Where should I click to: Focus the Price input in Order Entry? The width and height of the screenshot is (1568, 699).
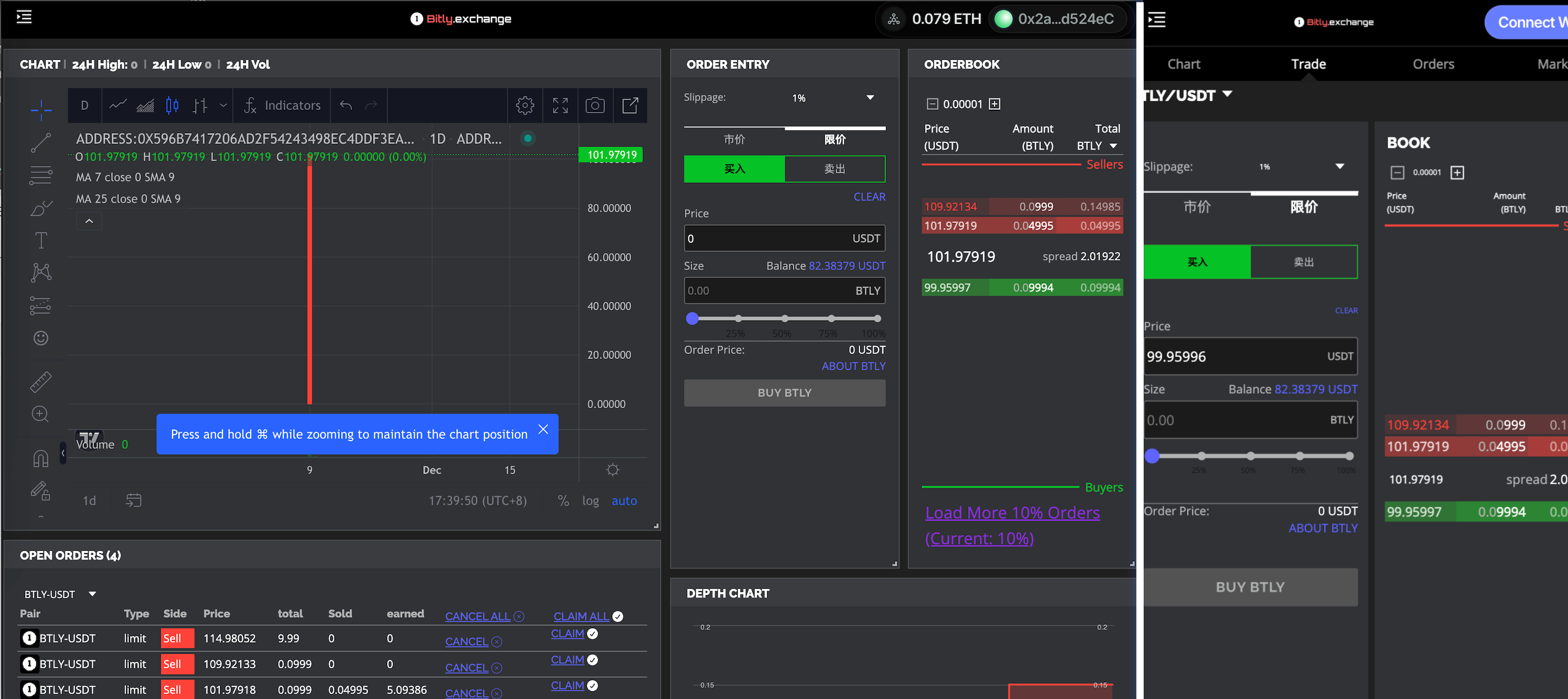(784, 239)
